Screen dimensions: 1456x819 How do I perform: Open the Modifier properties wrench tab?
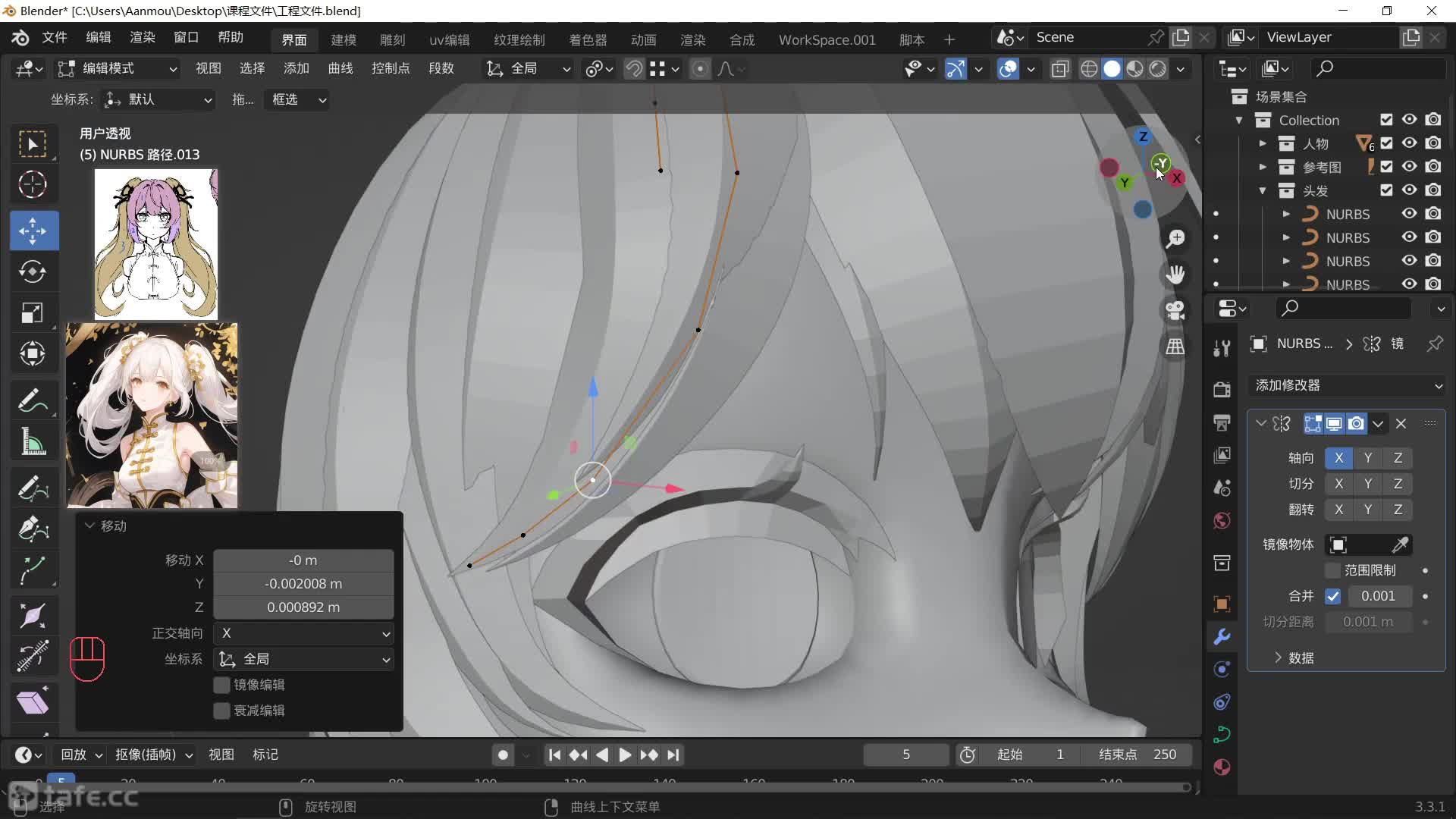[x=1222, y=637]
